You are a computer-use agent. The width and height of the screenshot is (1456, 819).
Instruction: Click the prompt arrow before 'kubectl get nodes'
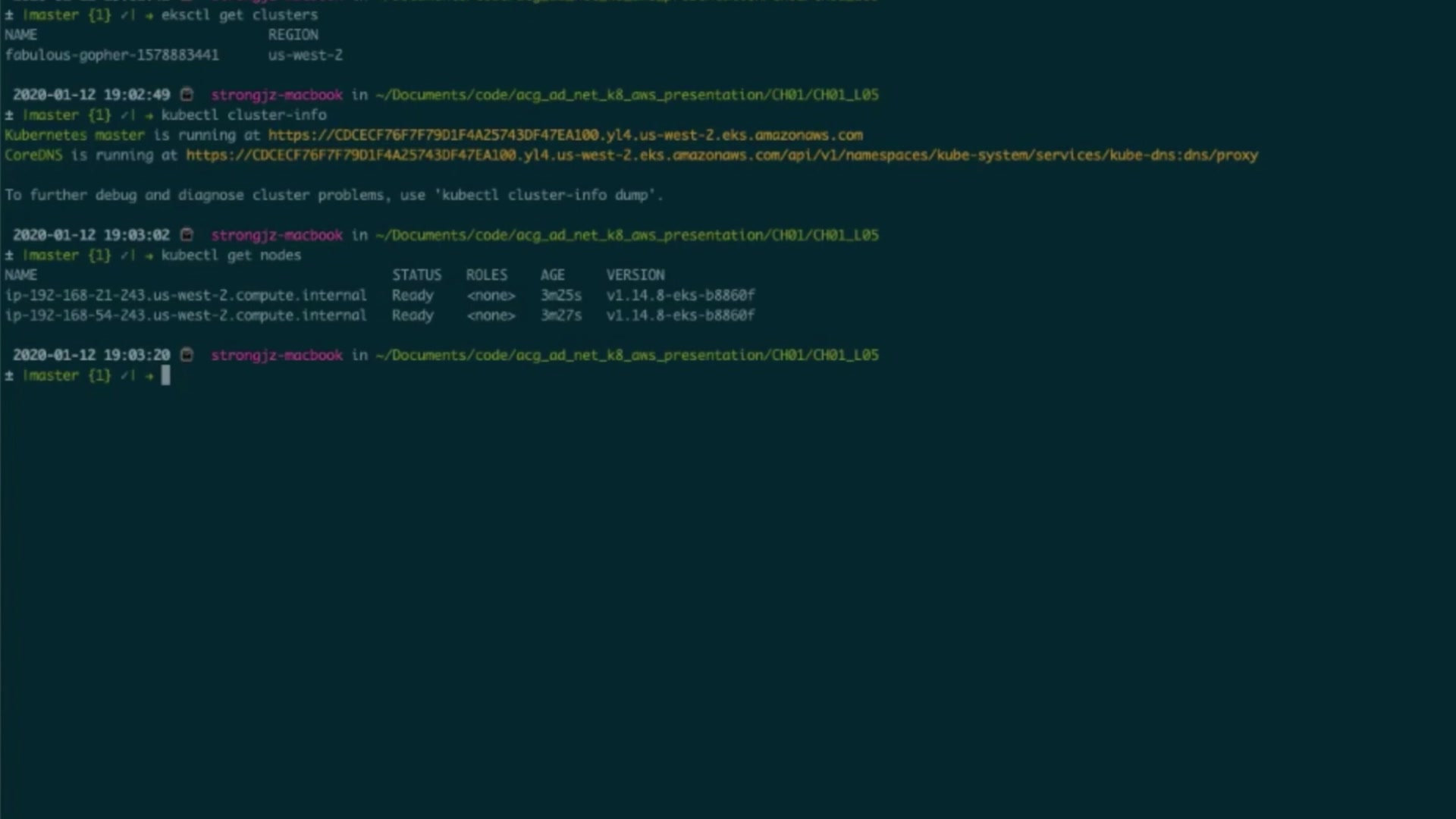tap(149, 256)
